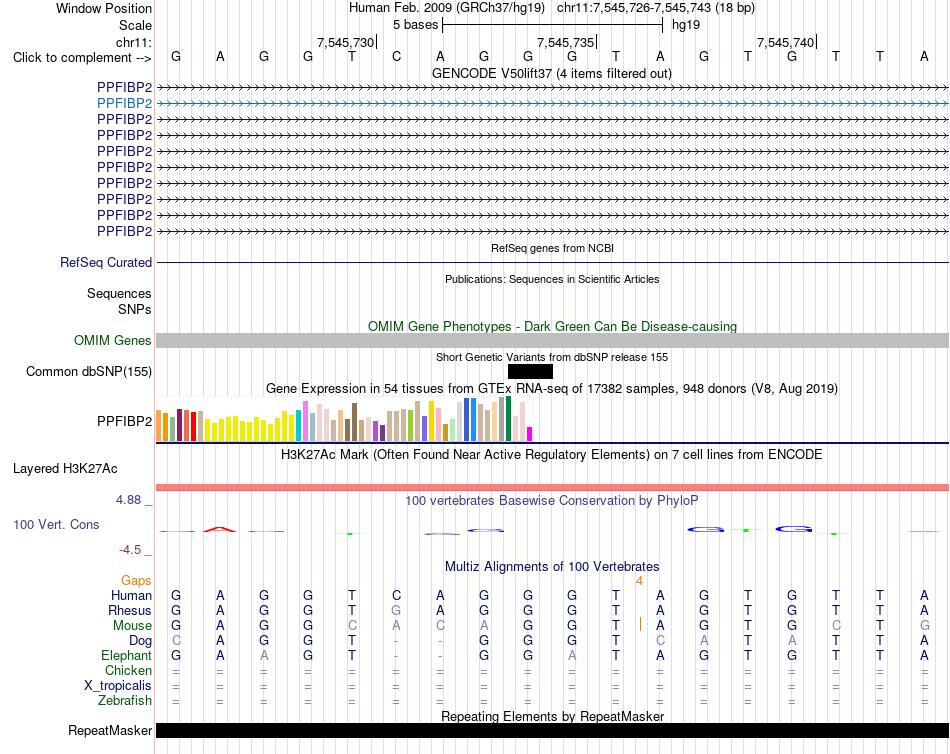The width and height of the screenshot is (950, 754).
Task: Open the 100 Vert. Cons track label
Action: point(56,524)
